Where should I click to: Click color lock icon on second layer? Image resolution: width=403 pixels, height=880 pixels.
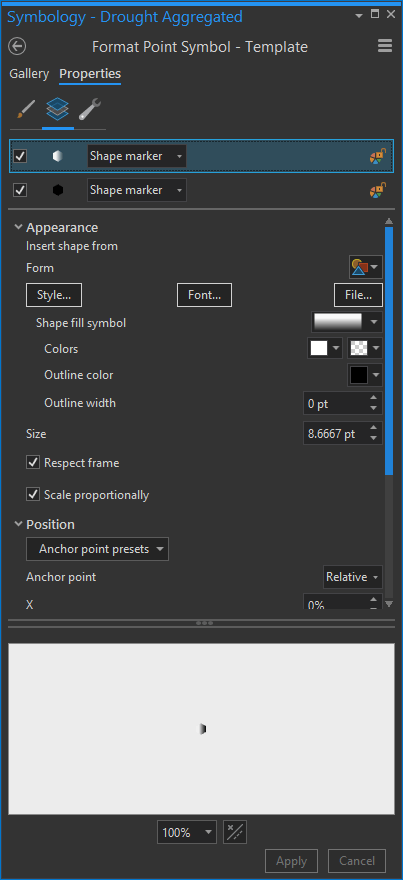(x=378, y=190)
